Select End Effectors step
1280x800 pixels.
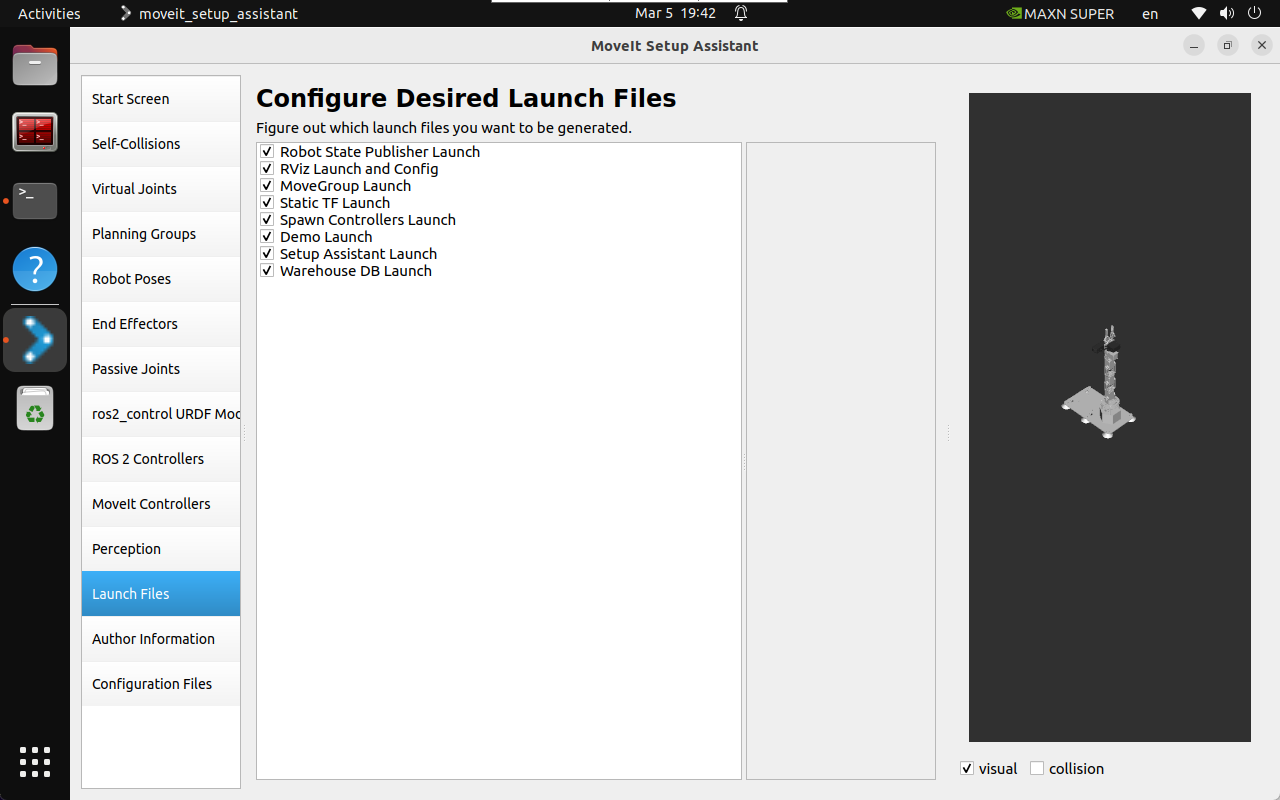pyautogui.click(x=161, y=324)
